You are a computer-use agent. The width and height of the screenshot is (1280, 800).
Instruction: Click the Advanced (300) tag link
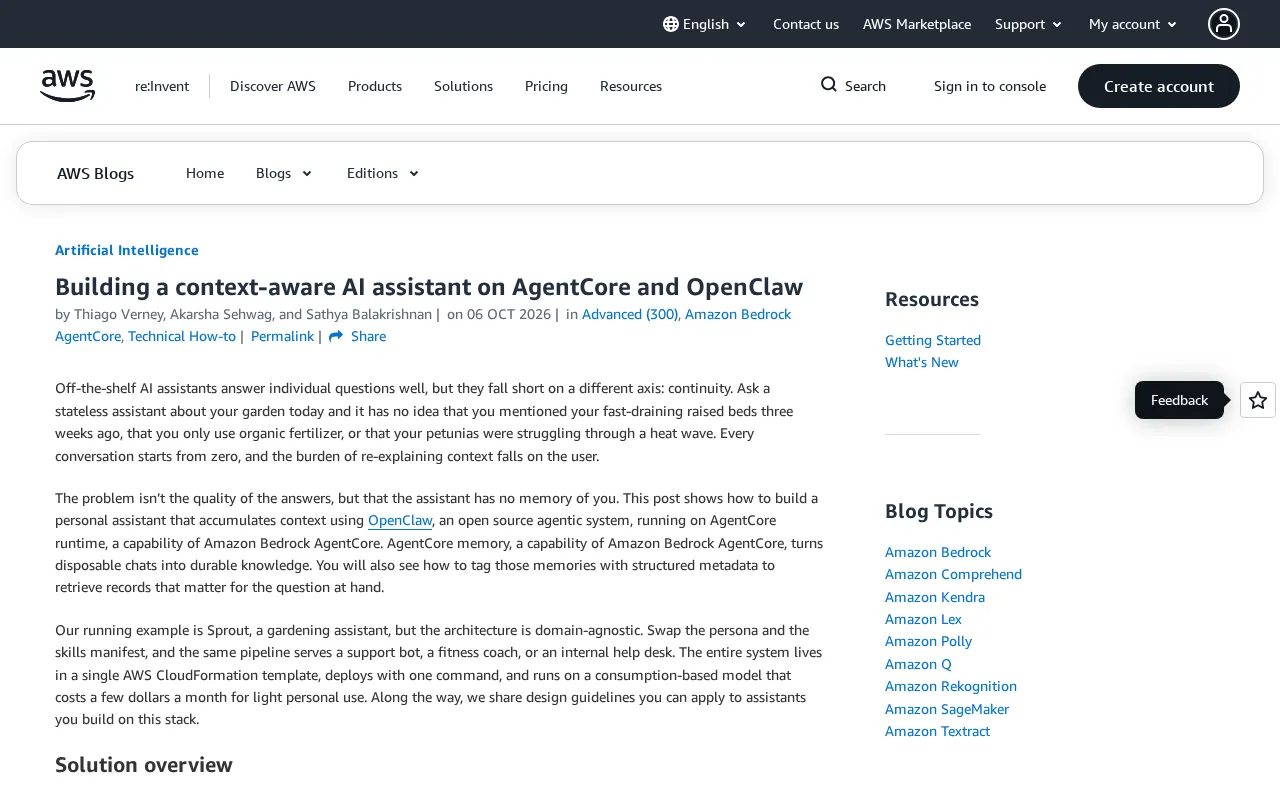[x=630, y=314]
